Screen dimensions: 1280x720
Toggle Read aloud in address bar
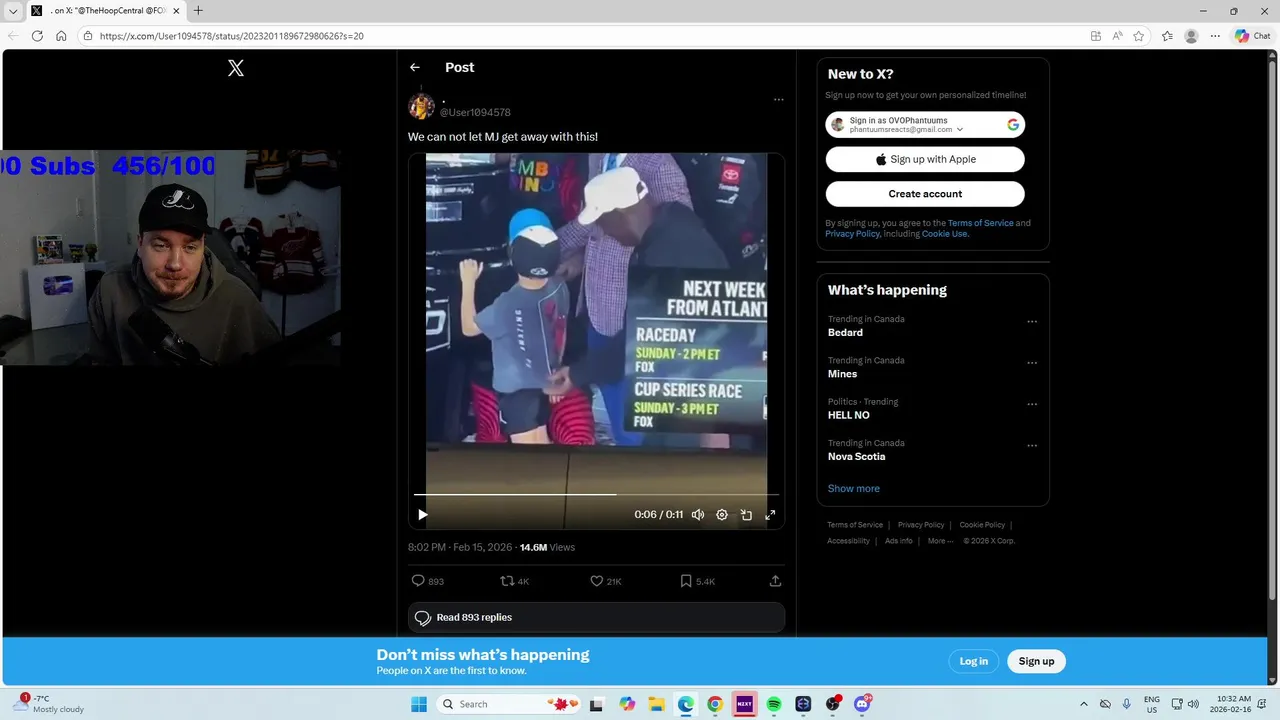(x=1117, y=36)
